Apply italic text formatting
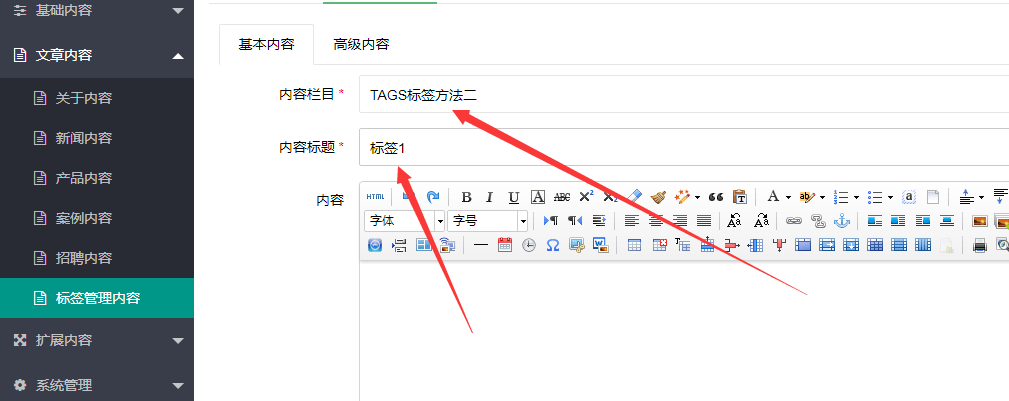Viewport: 1009px width, 401px height. click(x=489, y=197)
